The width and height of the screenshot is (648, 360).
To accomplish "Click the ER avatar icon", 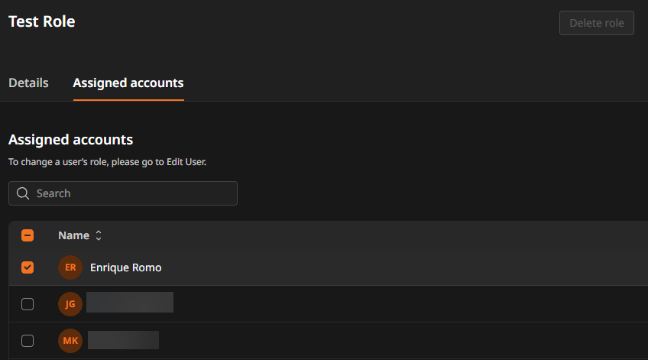I will (x=70, y=267).
